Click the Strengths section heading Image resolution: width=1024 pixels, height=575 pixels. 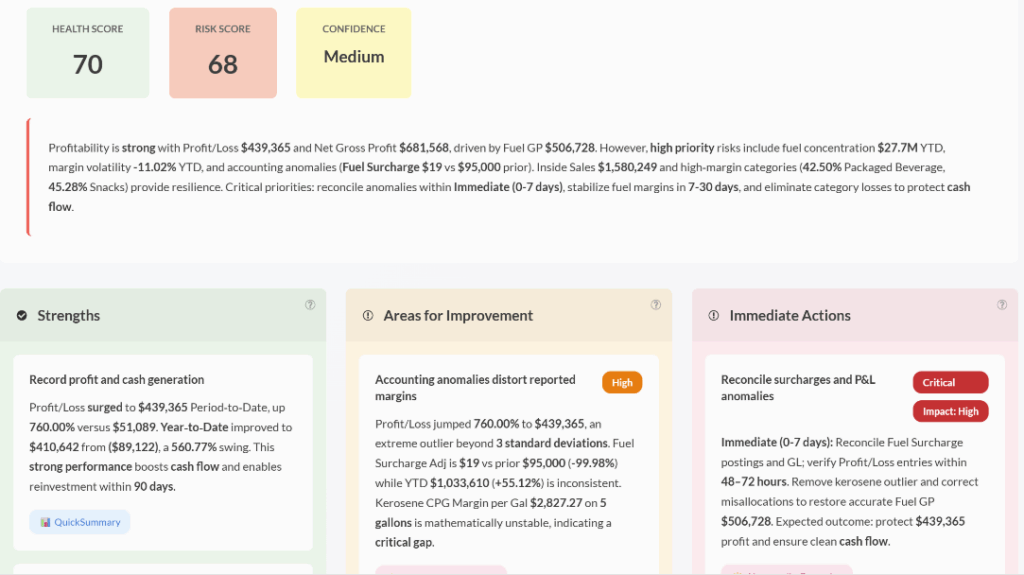coord(69,316)
